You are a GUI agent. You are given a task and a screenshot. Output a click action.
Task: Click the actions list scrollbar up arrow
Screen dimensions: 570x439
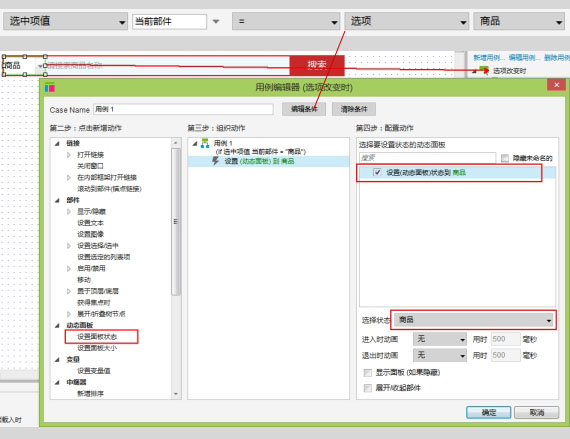(x=176, y=143)
